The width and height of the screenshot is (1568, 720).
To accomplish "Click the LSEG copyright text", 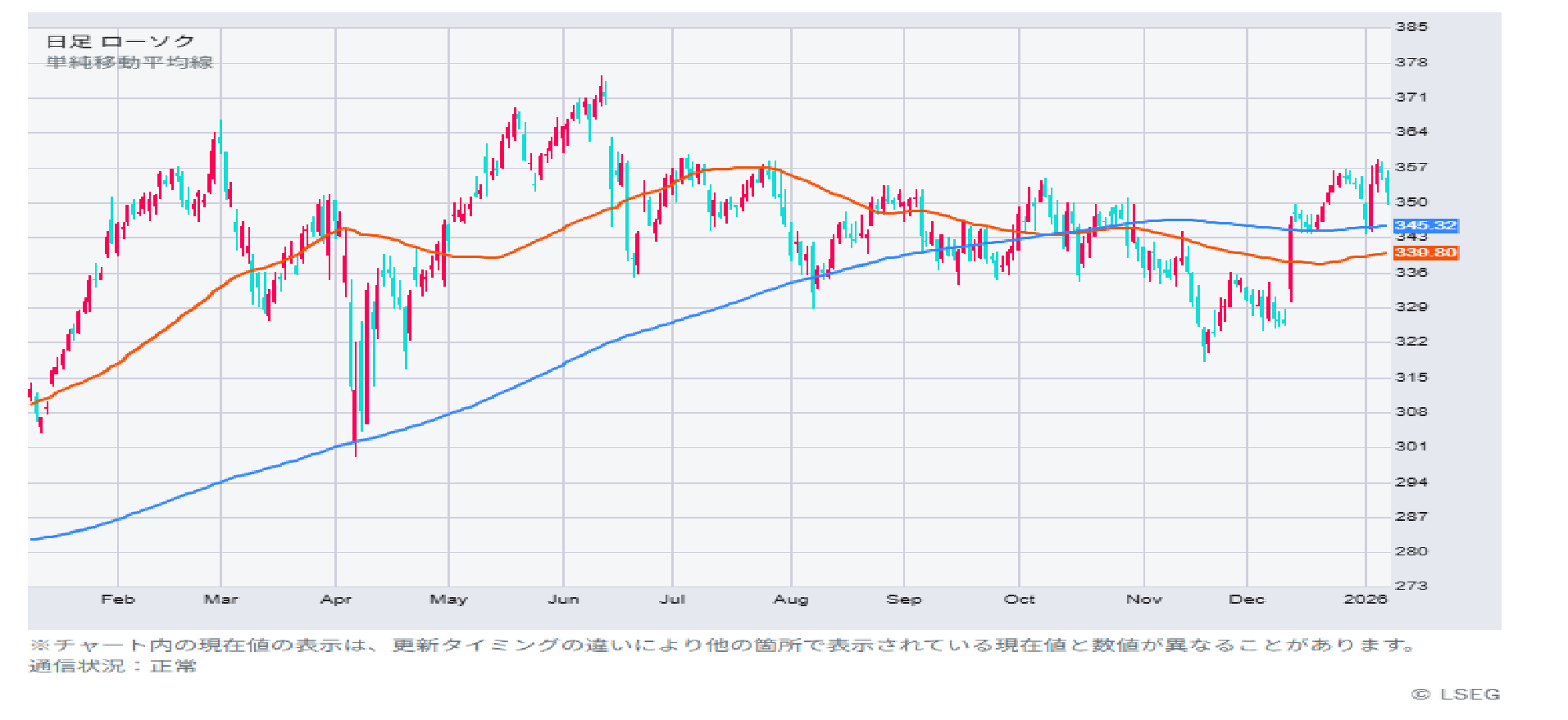I will click(1456, 695).
